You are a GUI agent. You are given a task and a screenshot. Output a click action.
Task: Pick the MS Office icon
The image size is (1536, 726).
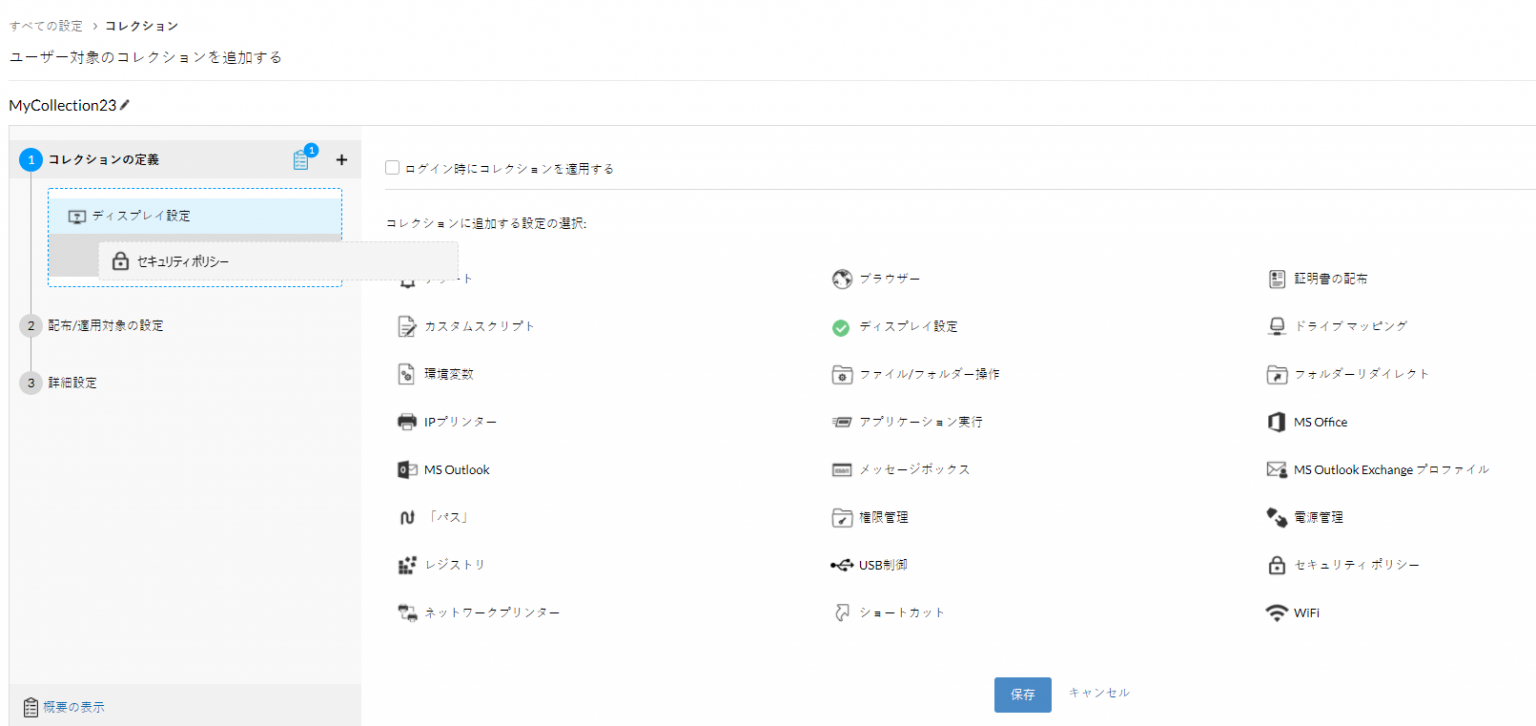pos(1276,422)
